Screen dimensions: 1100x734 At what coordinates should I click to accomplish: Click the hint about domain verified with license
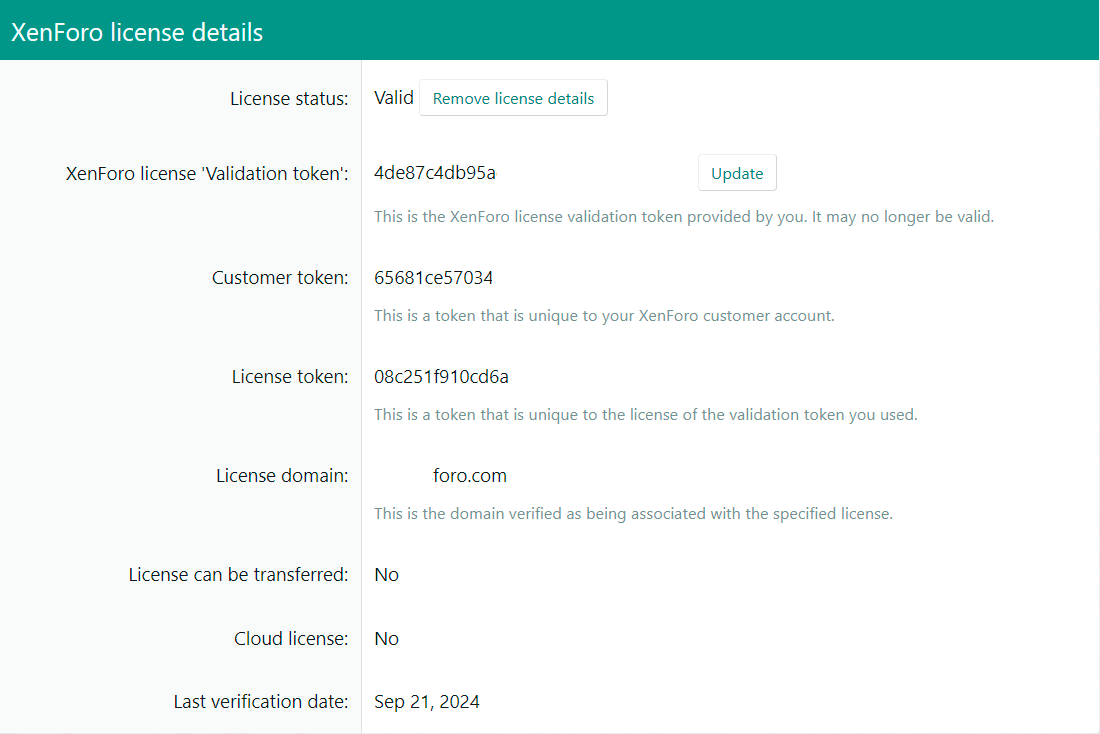click(x=633, y=514)
